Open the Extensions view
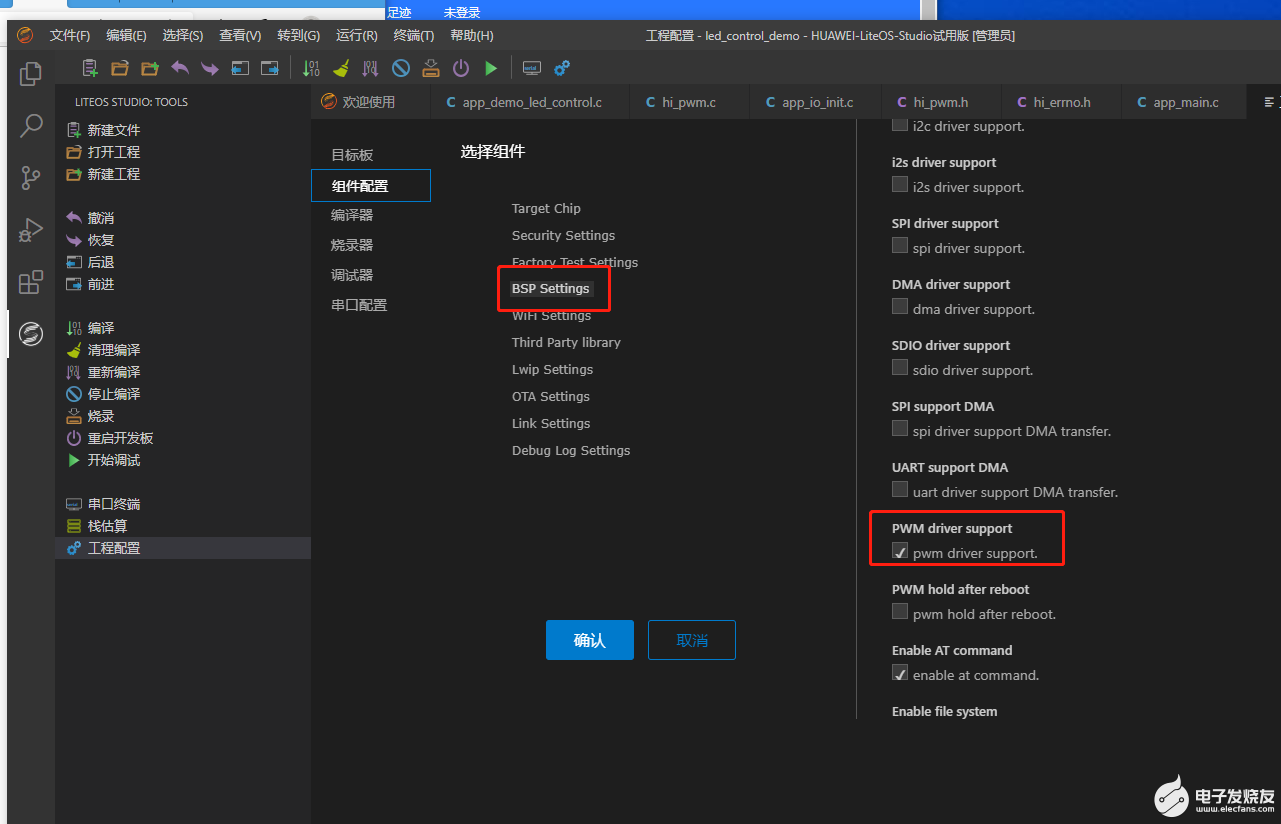 pyautogui.click(x=31, y=282)
